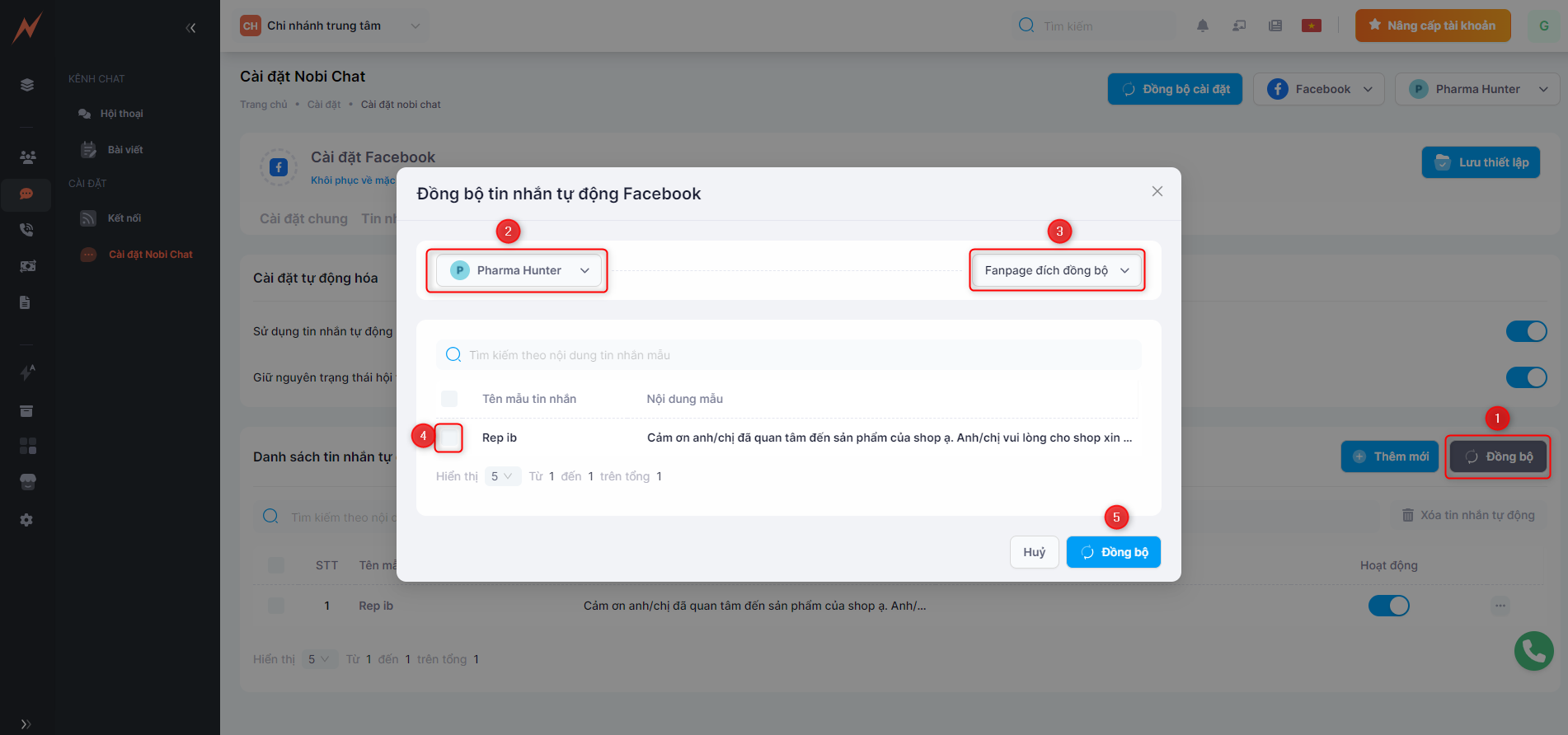
Task: Click the three-dot options icon for Rep ib
Action: (1500, 606)
